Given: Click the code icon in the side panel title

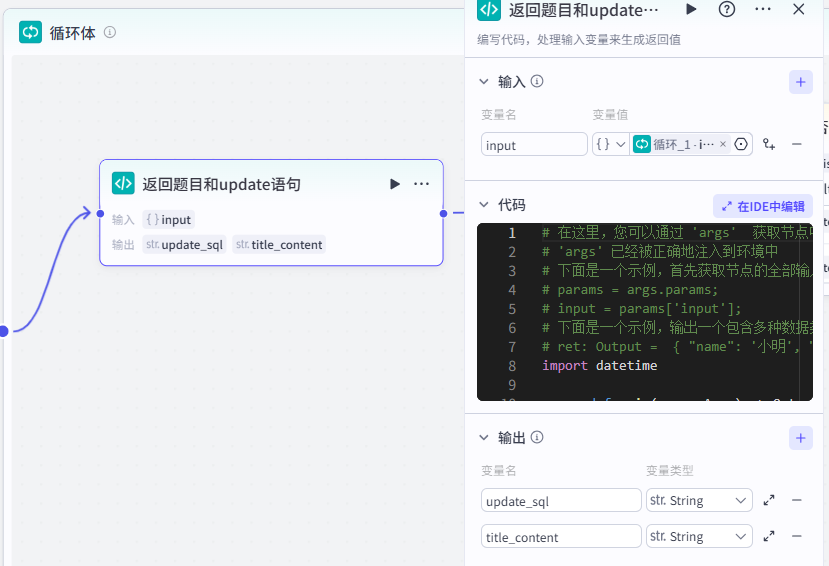Looking at the screenshot, I should [x=489, y=10].
